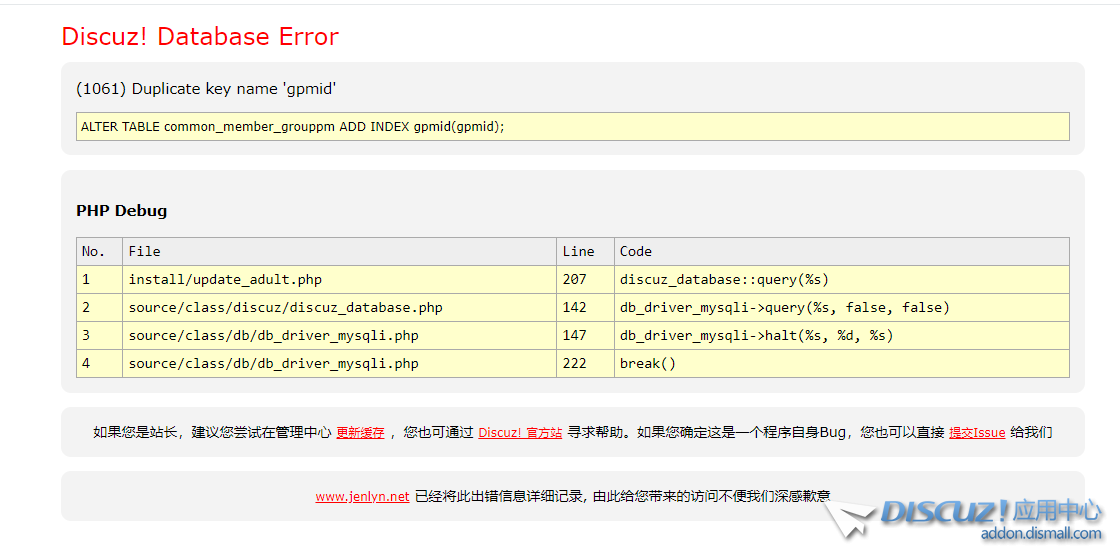This screenshot has width=1120, height=559.
Task: Click row number 3 cell
Action: pos(99,336)
